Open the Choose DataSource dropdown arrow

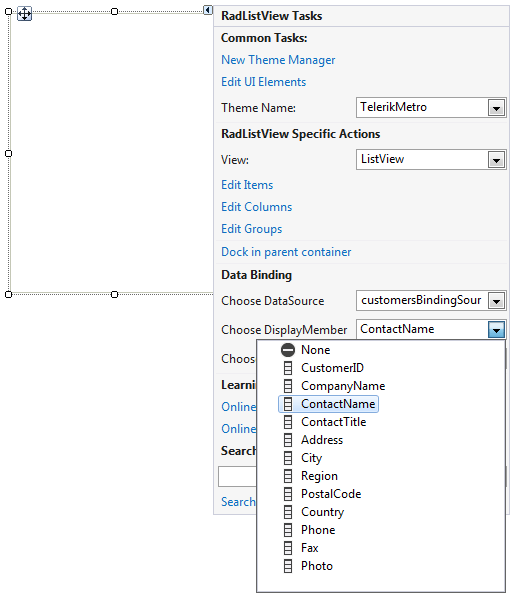click(x=496, y=301)
